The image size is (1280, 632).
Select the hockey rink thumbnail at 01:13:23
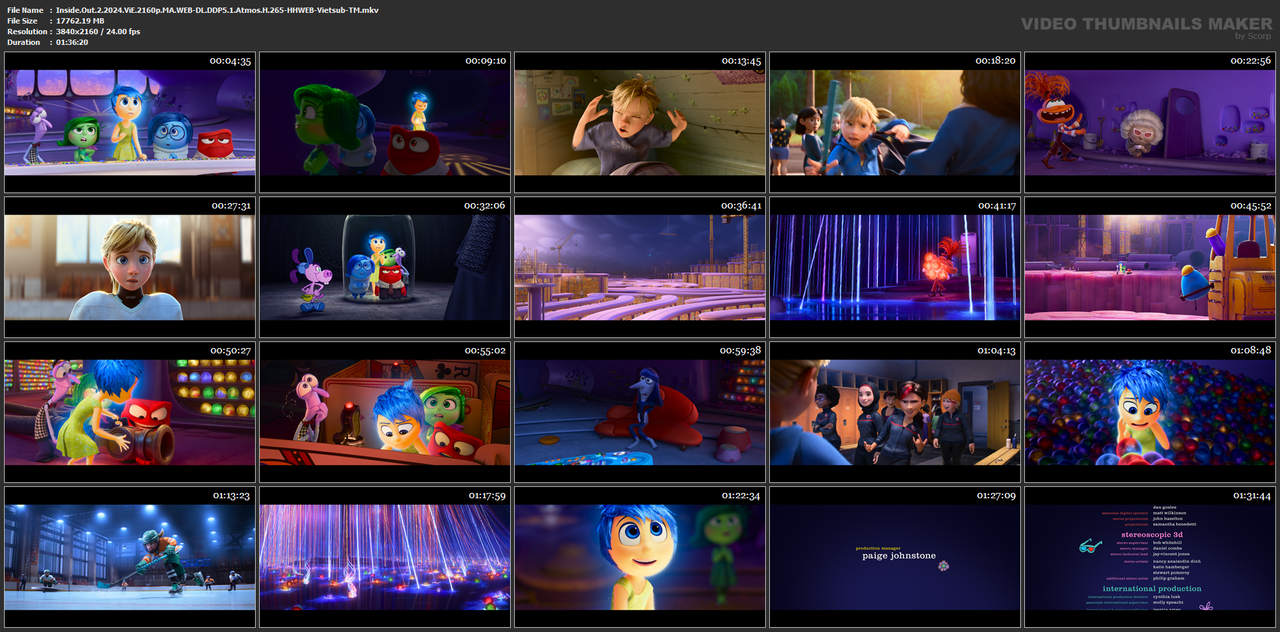point(130,557)
